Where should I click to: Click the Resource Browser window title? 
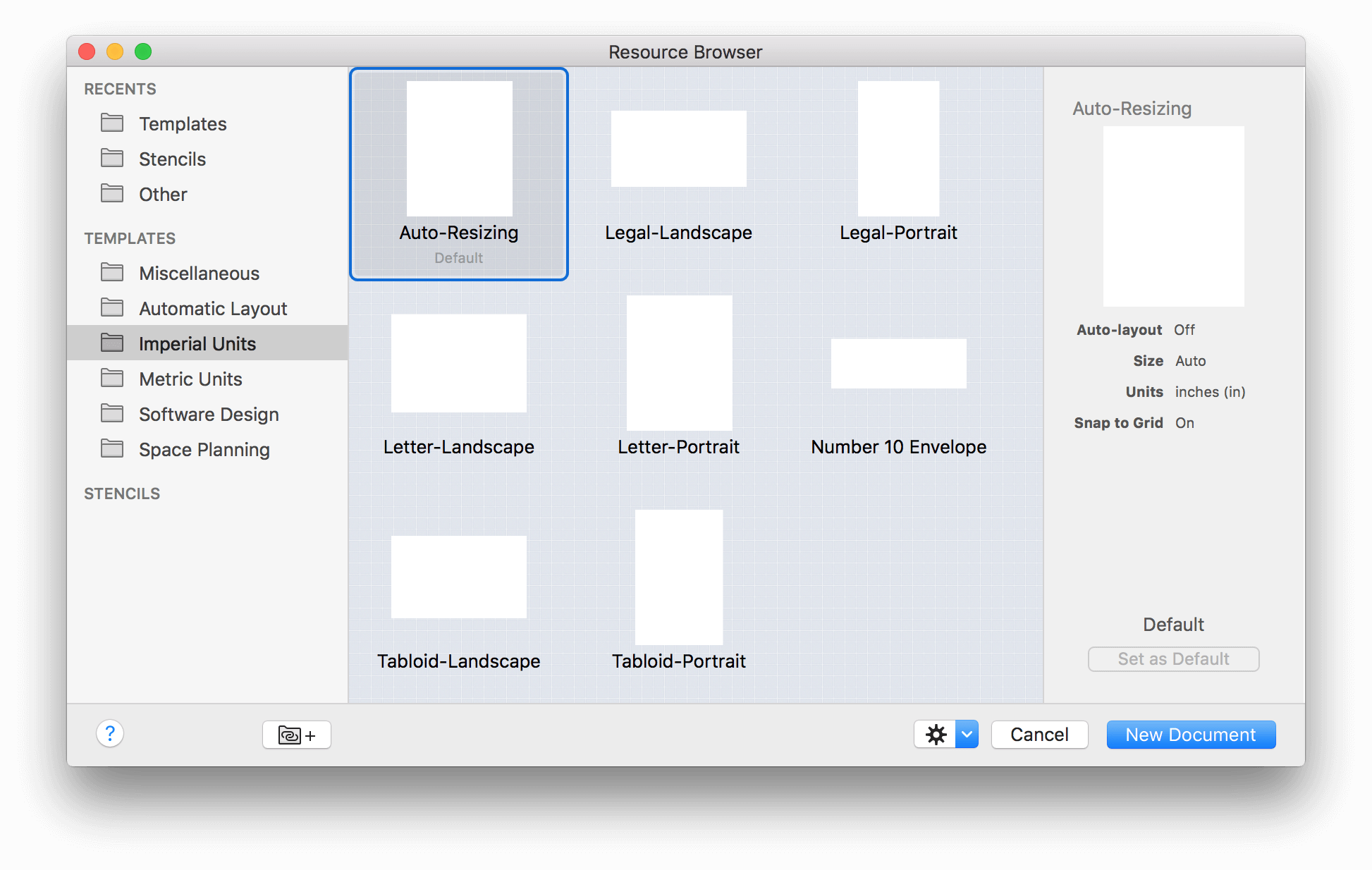point(685,52)
